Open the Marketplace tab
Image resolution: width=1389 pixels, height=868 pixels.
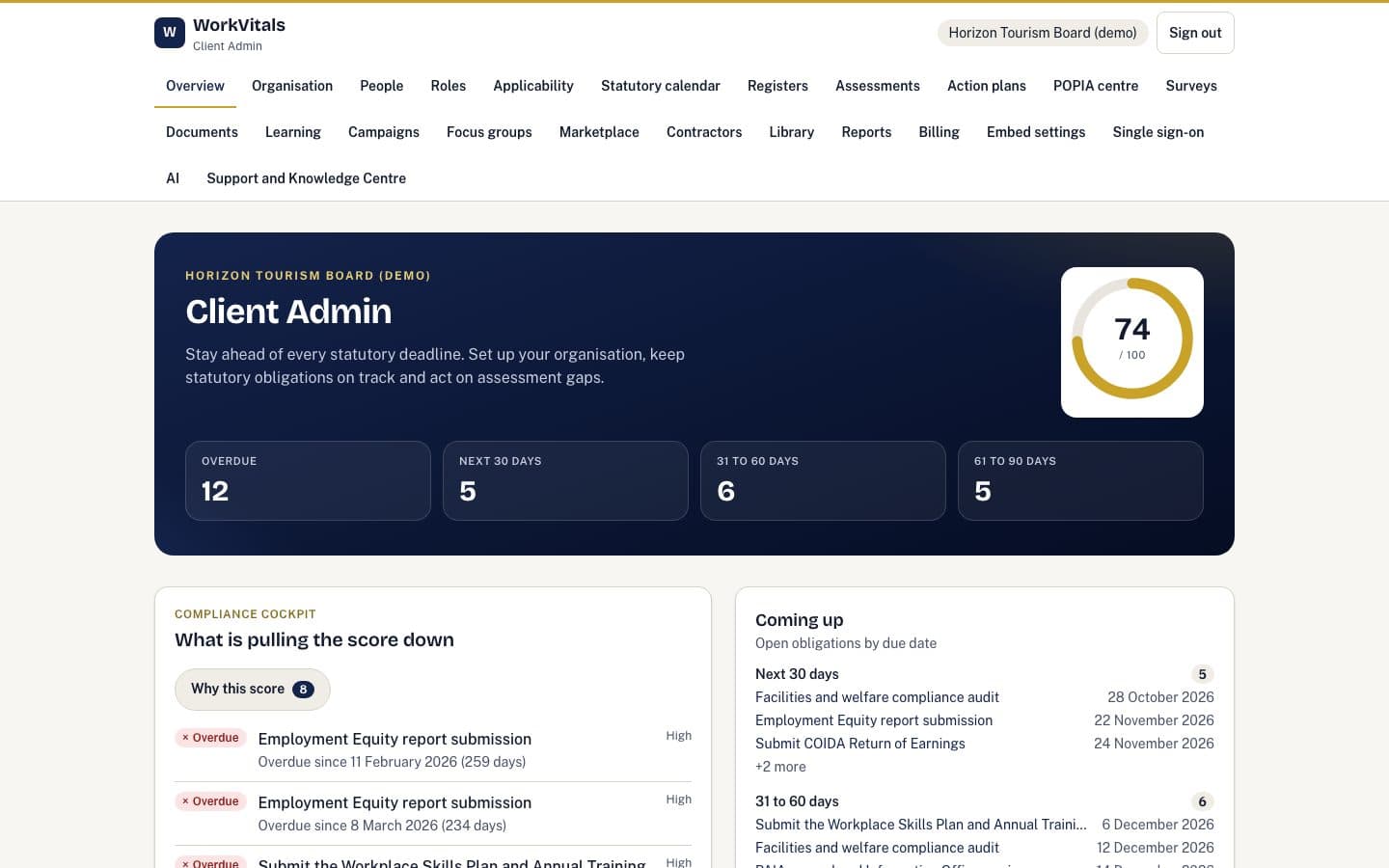pyautogui.click(x=599, y=132)
